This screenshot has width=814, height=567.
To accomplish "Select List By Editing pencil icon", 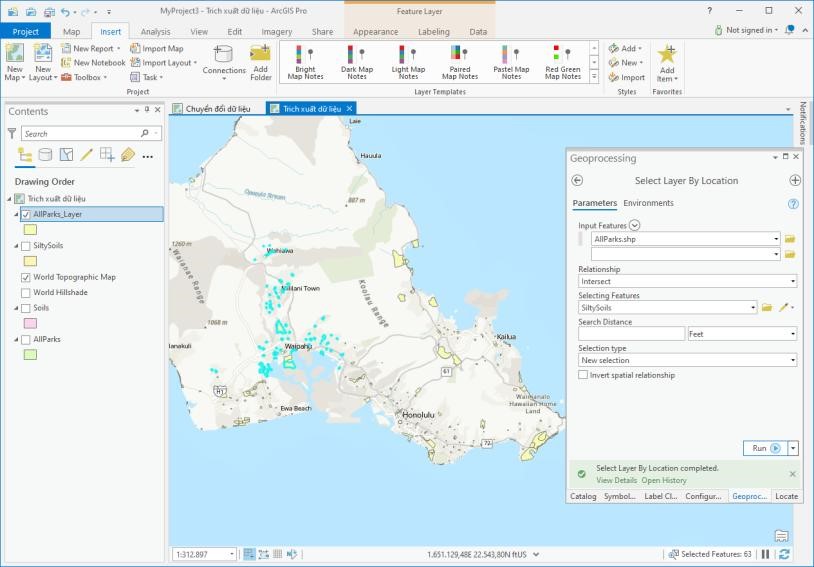I will 86,155.
